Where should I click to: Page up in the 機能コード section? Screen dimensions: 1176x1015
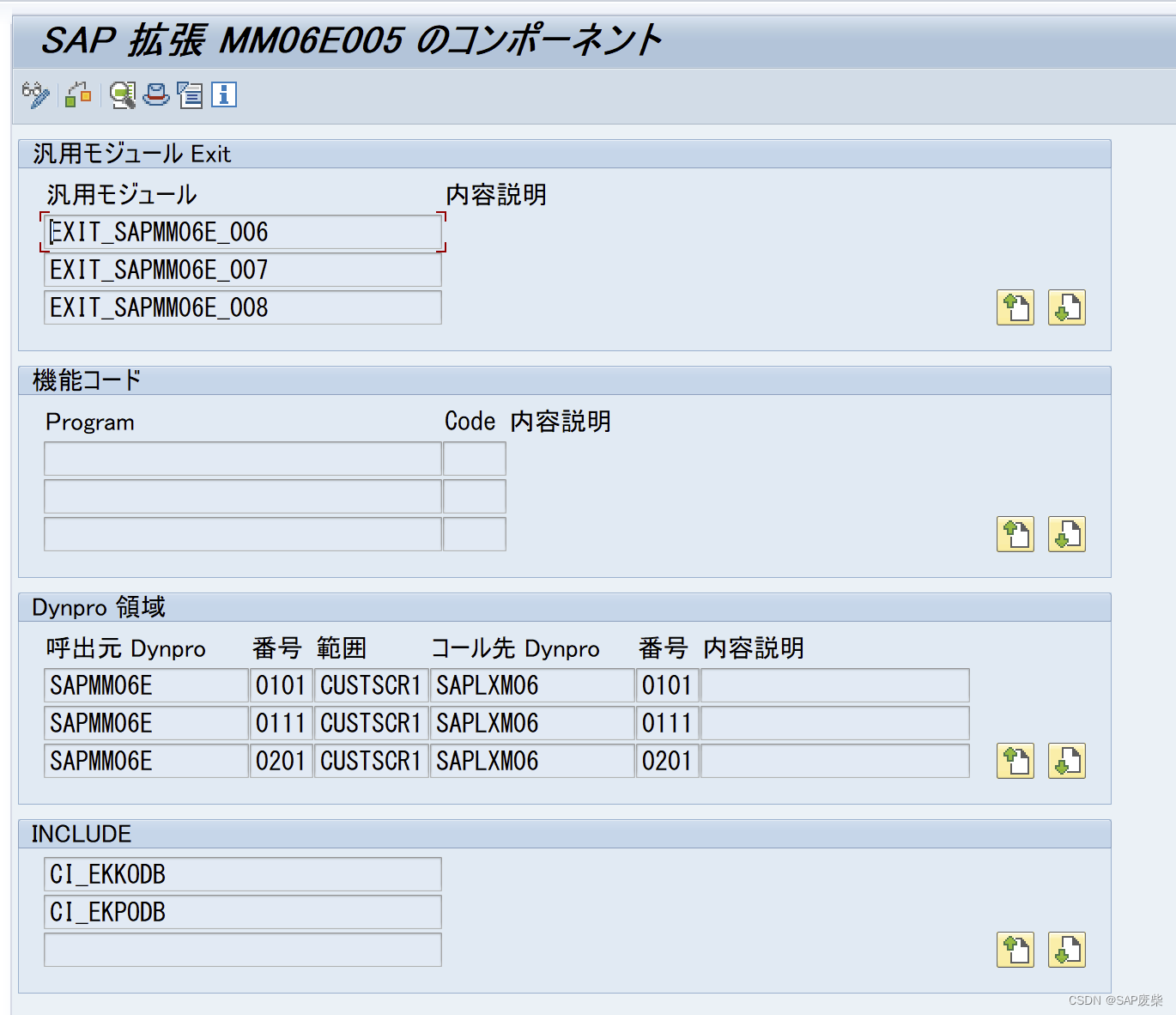tap(1015, 534)
